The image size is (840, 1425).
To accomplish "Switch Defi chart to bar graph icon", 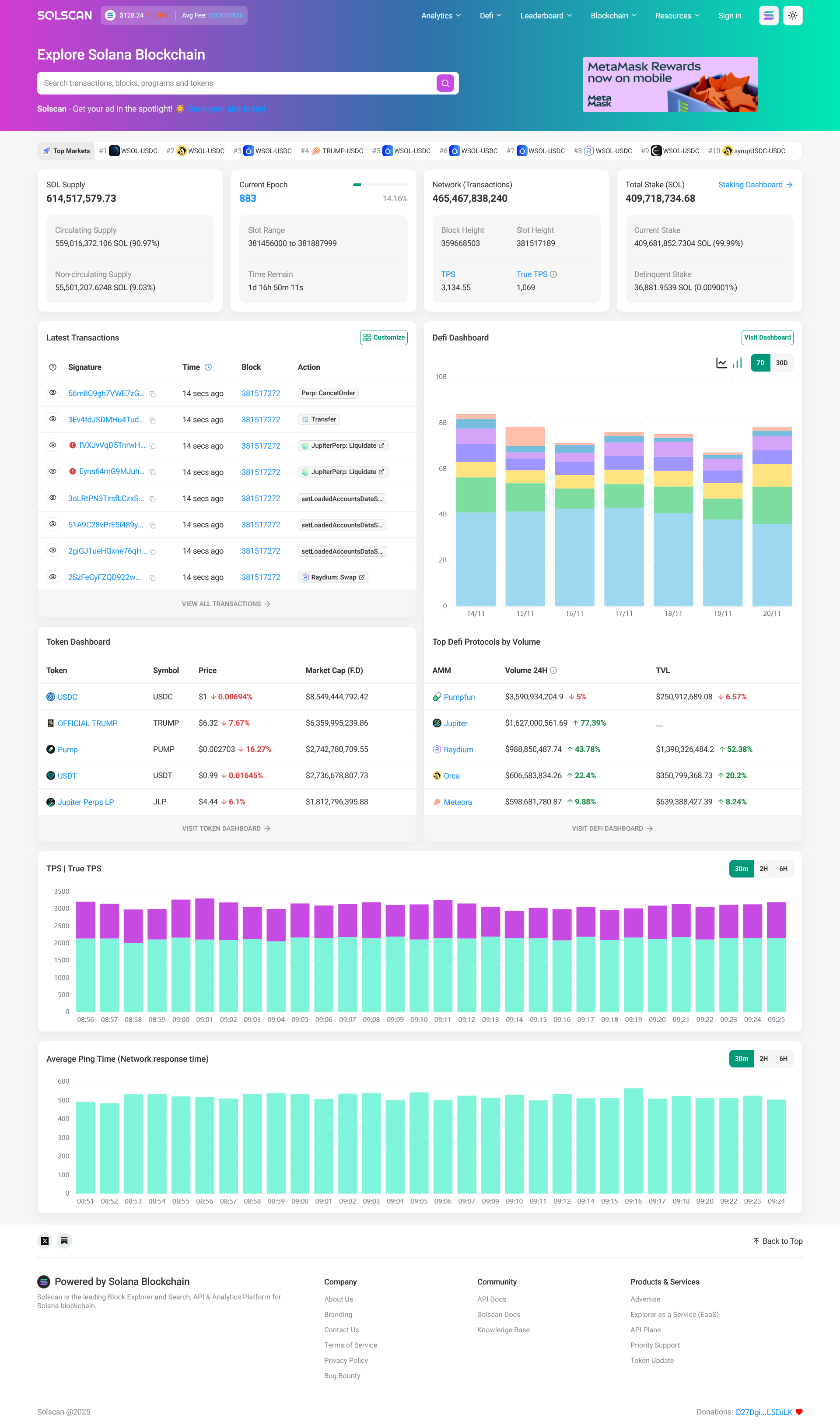I will [737, 363].
